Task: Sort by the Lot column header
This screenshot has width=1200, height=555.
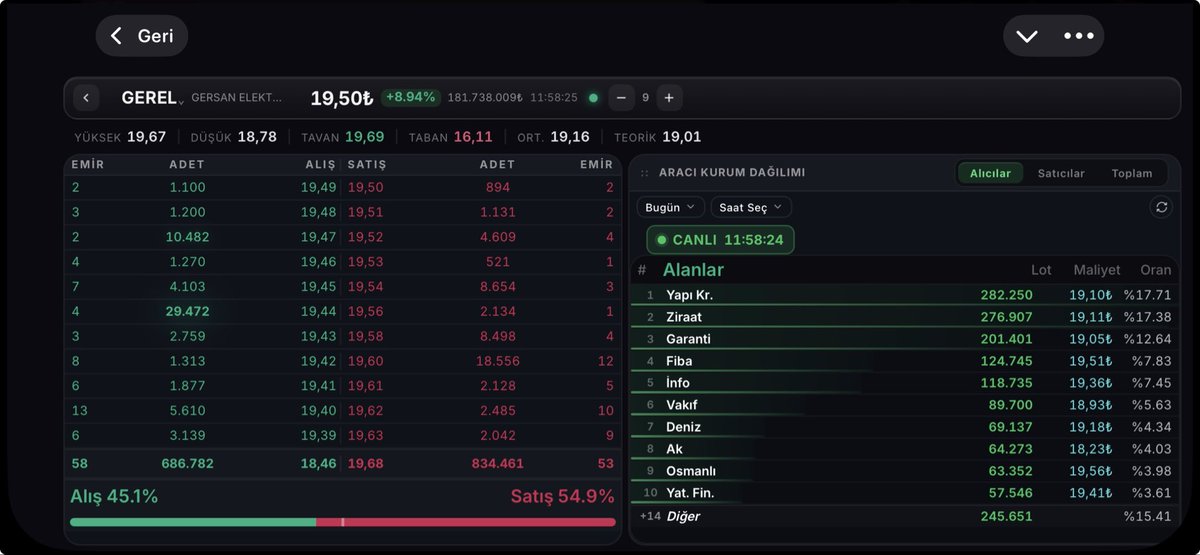Action: tap(1041, 270)
